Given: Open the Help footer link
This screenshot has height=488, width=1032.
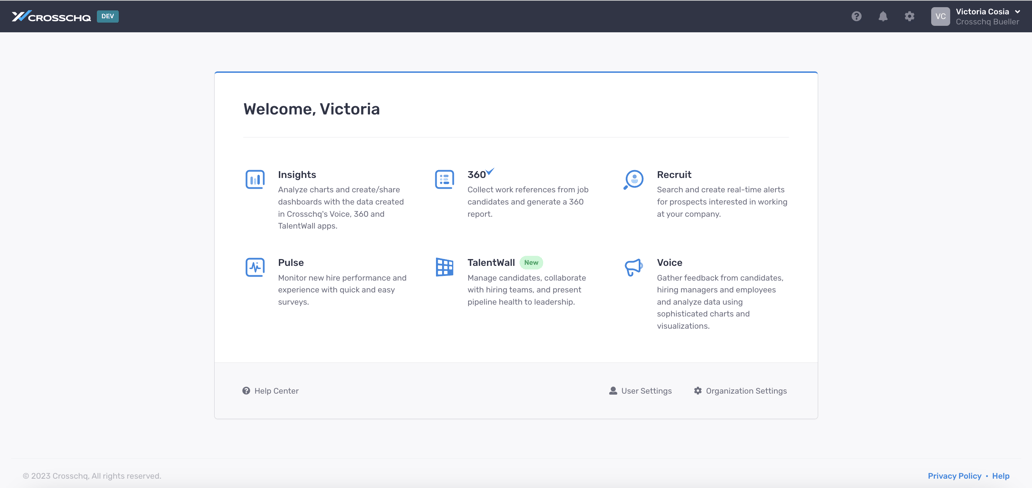Looking at the screenshot, I should click(1001, 476).
